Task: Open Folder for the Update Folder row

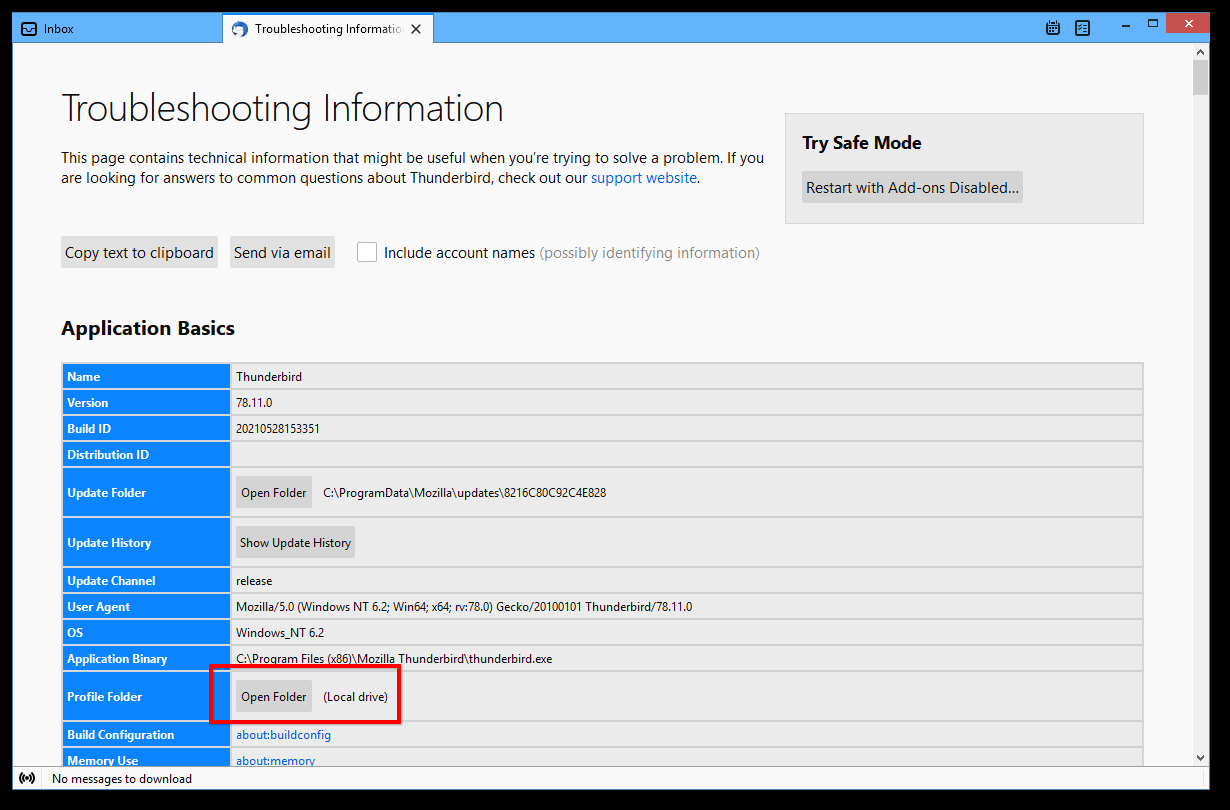Action: (274, 493)
